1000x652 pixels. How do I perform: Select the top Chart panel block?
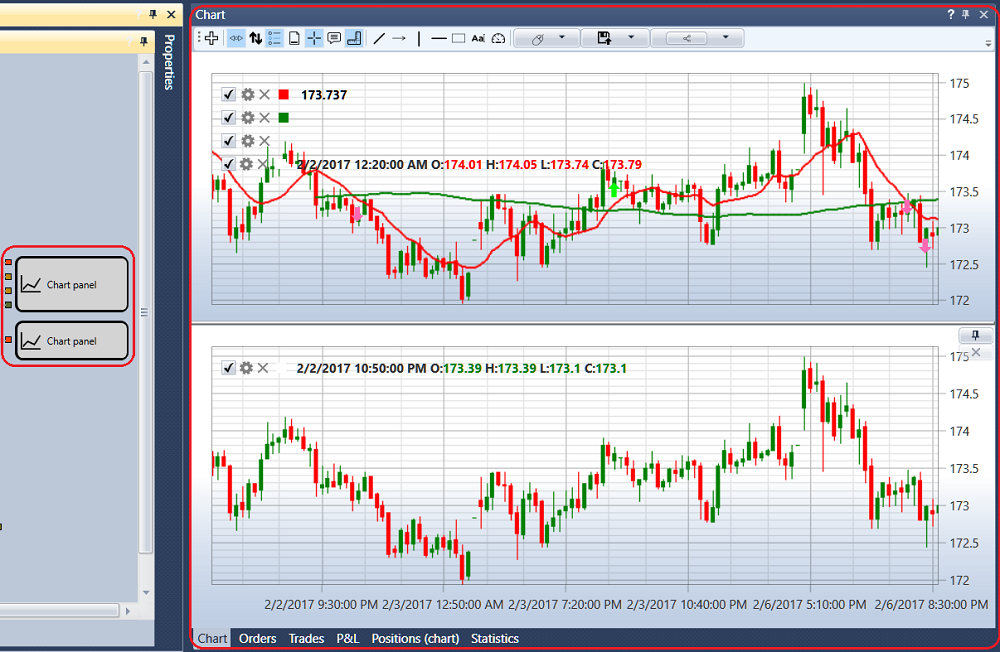[72, 285]
